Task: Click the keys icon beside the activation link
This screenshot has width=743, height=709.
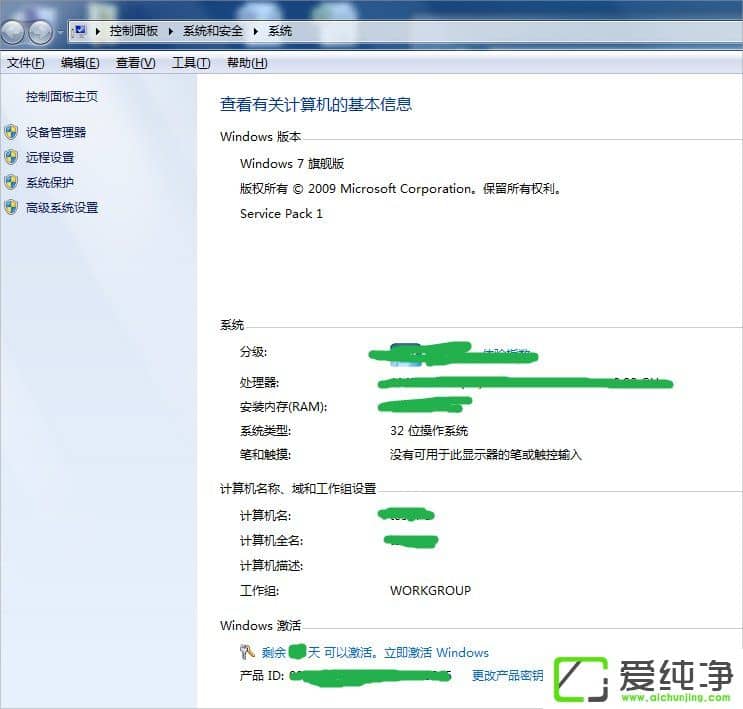Action: (x=248, y=652)
